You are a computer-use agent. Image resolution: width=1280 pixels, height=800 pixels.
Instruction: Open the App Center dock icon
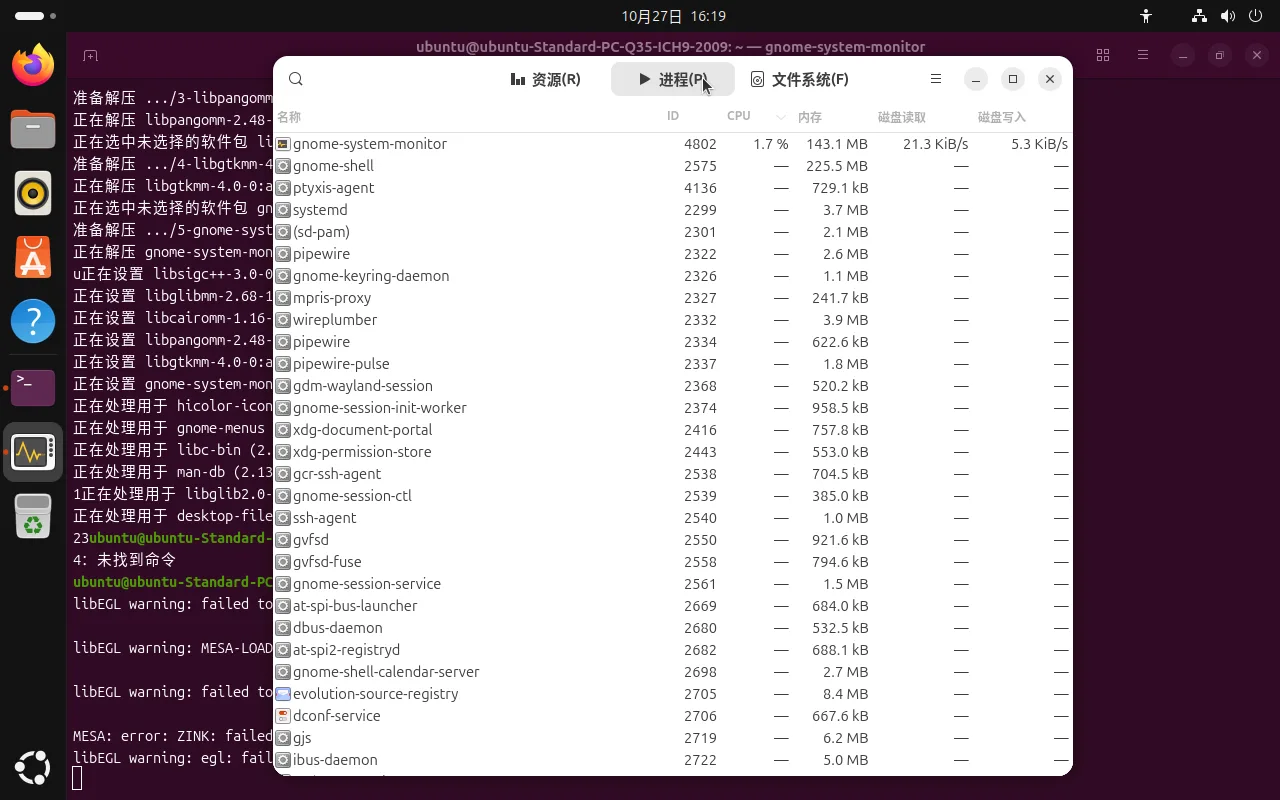point(33,258)
